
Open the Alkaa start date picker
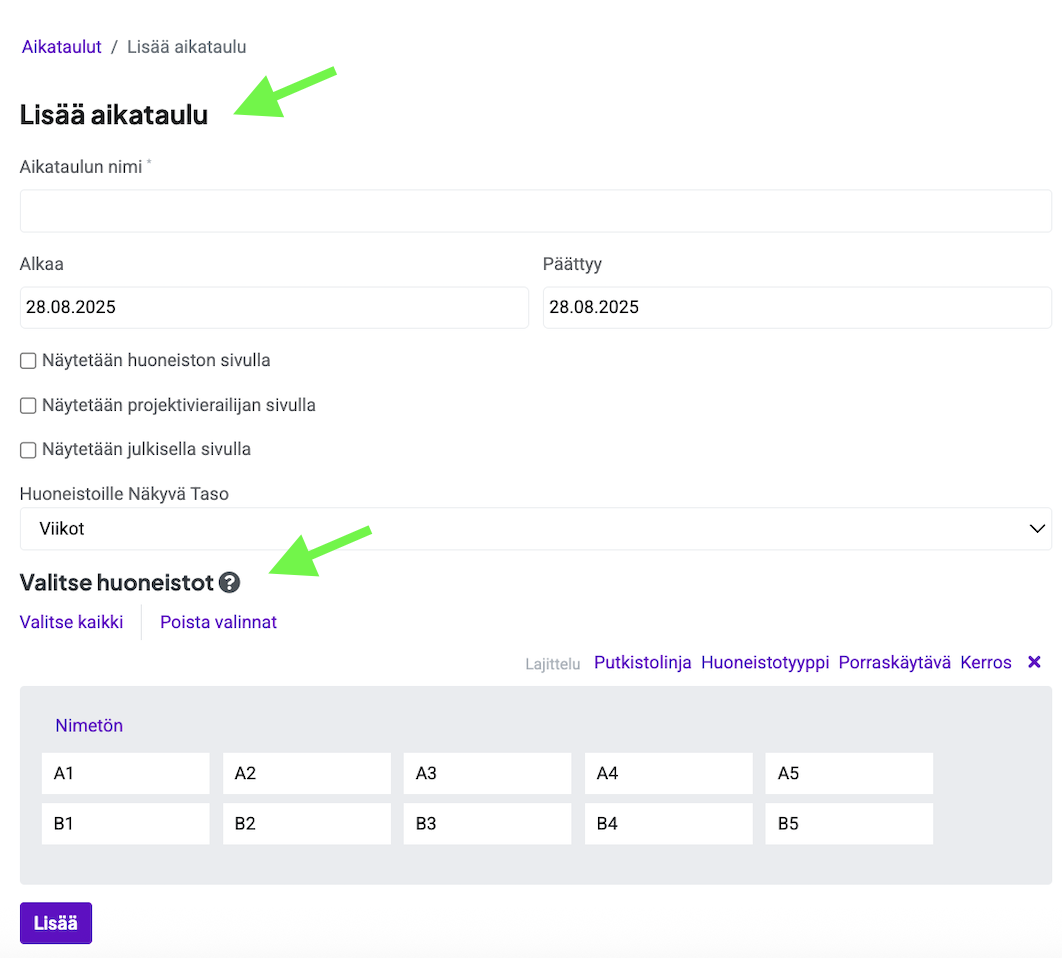(x=273, y=308)
